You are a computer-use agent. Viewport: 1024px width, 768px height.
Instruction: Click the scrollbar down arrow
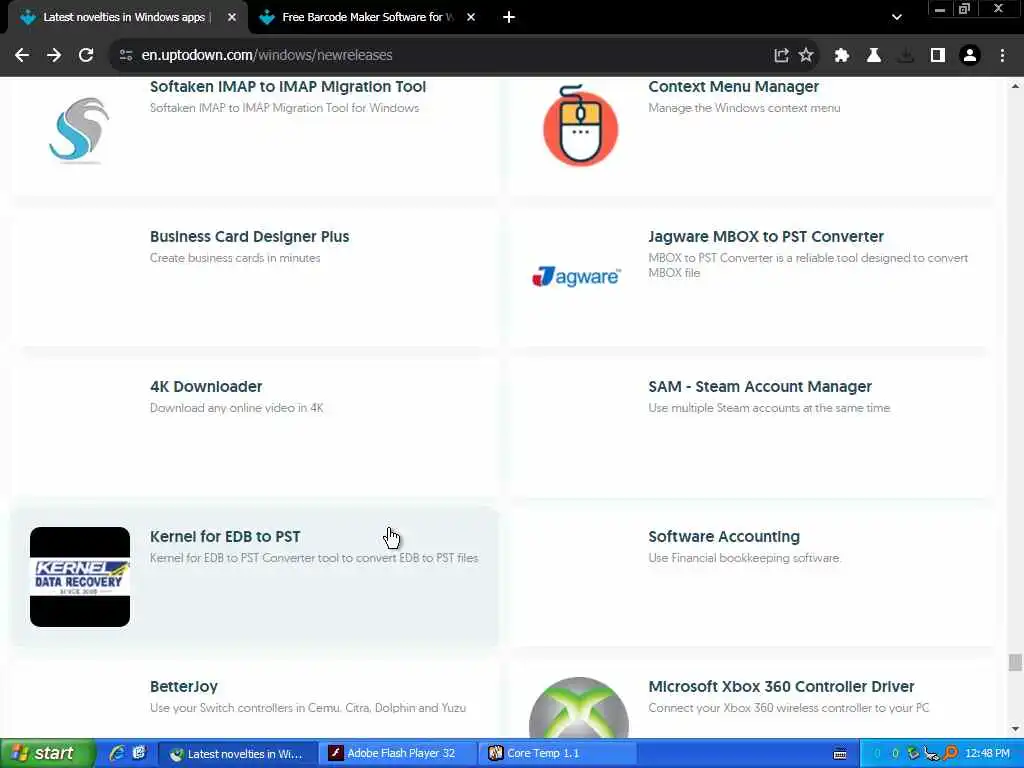tap(1015, 729)
